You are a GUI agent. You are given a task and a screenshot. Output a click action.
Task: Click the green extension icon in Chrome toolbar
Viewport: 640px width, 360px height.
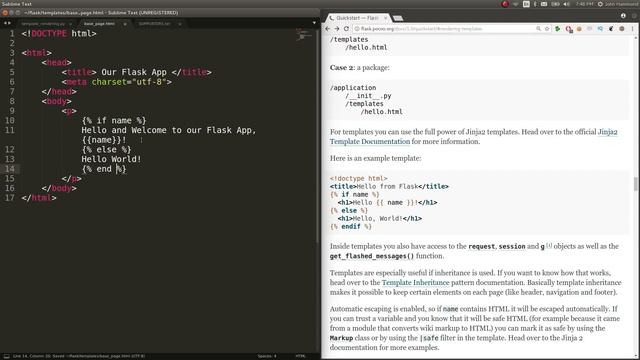pos(558,29)
